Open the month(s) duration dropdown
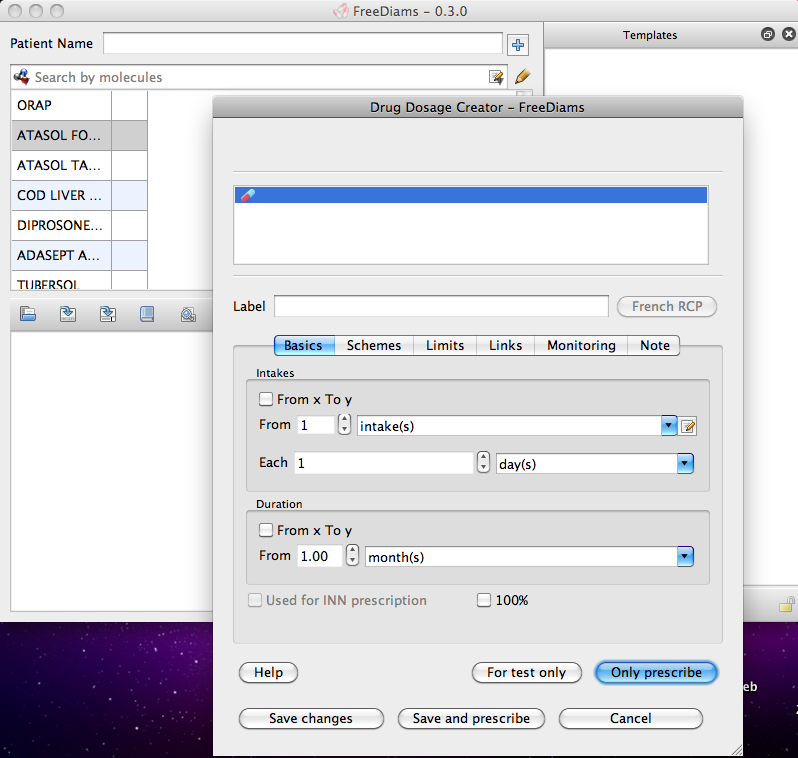798x758 pixels. point(685,556)
